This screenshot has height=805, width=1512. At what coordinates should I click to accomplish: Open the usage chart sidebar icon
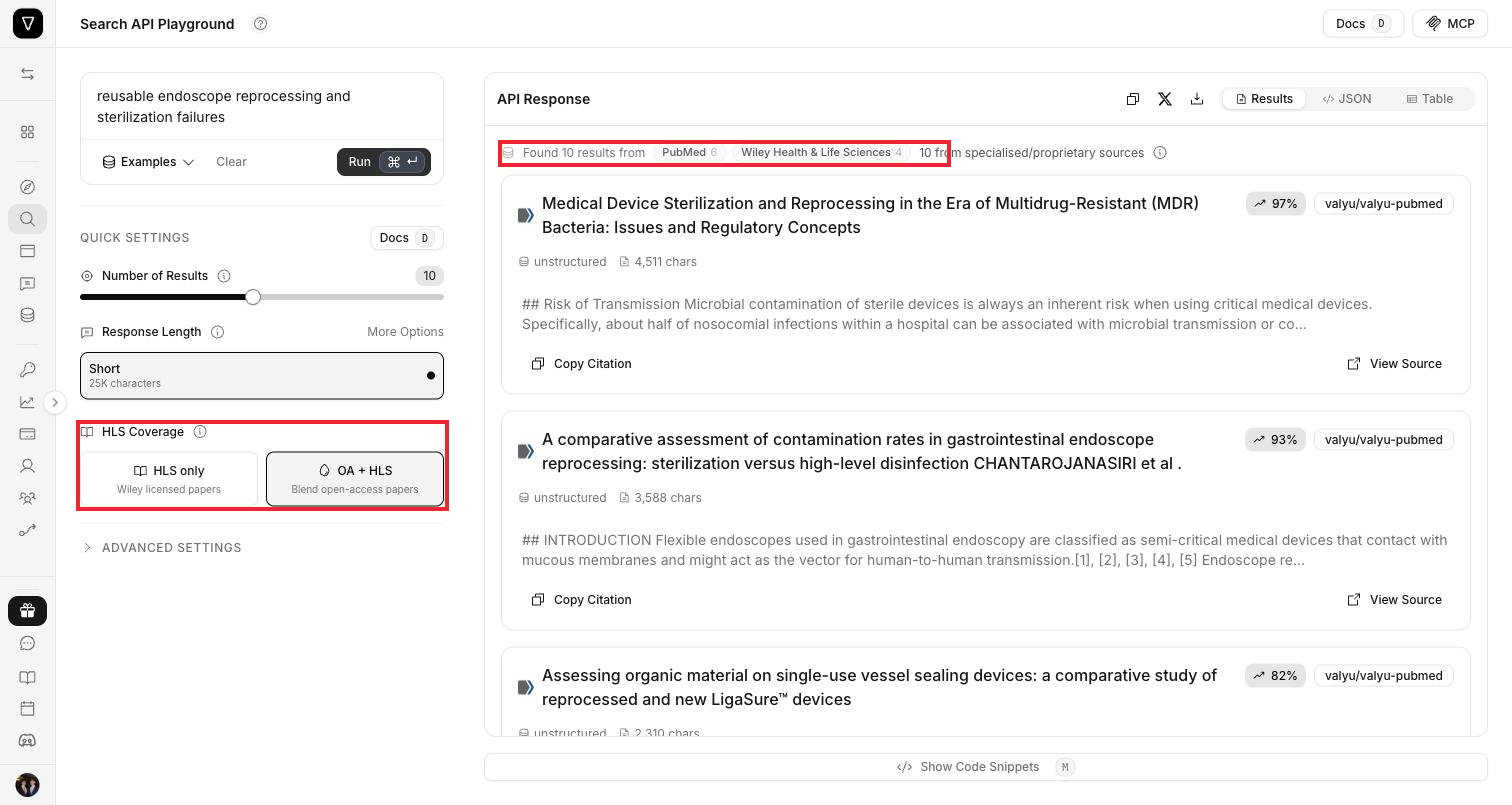pos(28,402)
